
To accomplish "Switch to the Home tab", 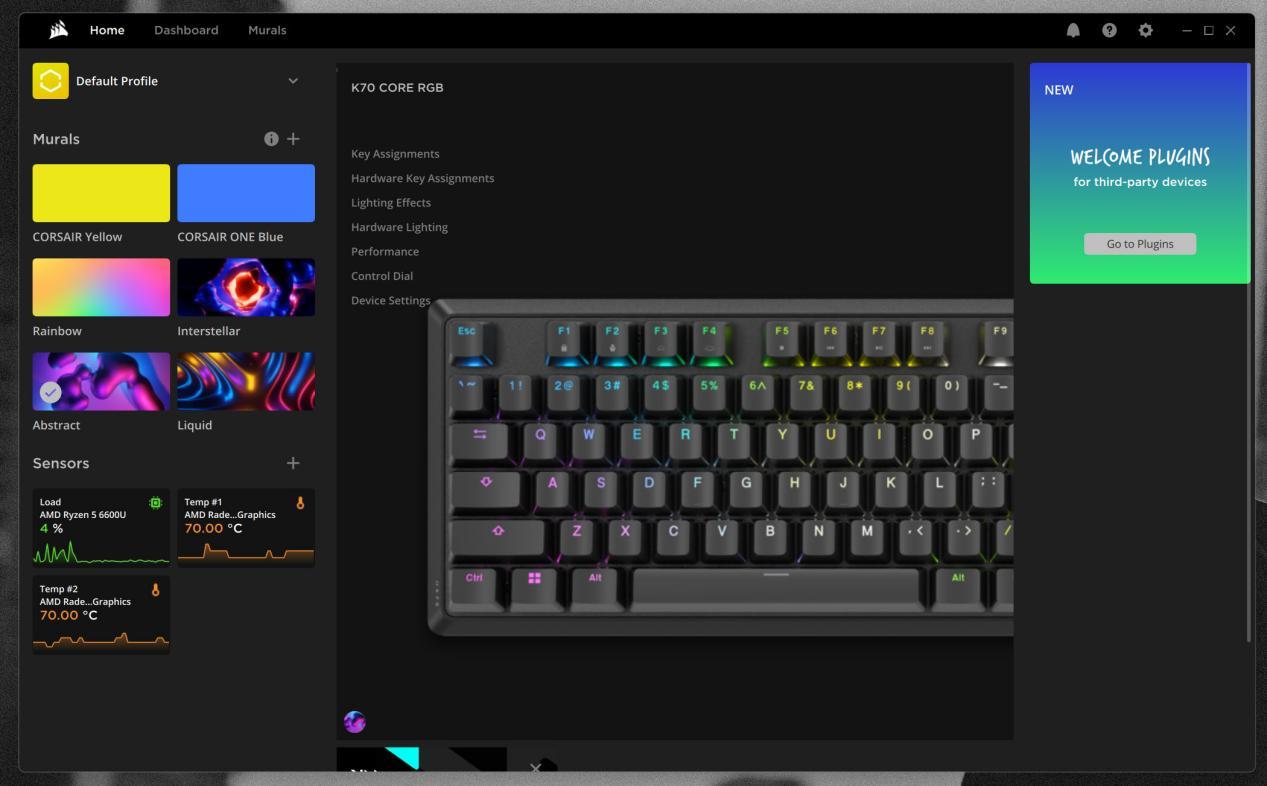I will point(107,30).
